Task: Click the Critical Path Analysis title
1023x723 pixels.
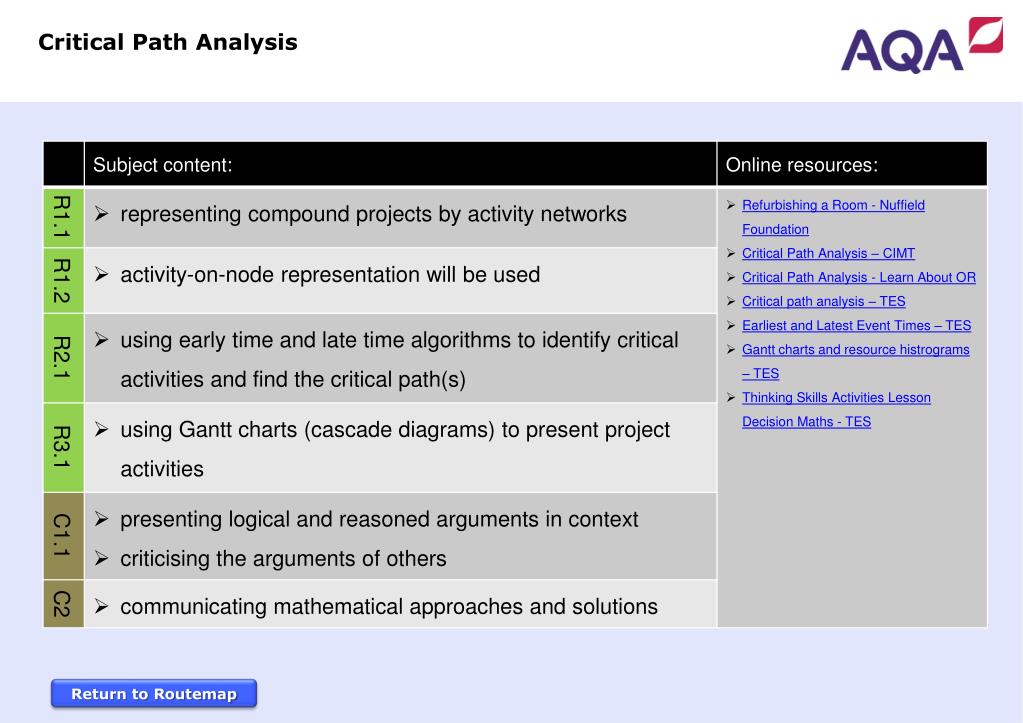Action: click(168, 42)
